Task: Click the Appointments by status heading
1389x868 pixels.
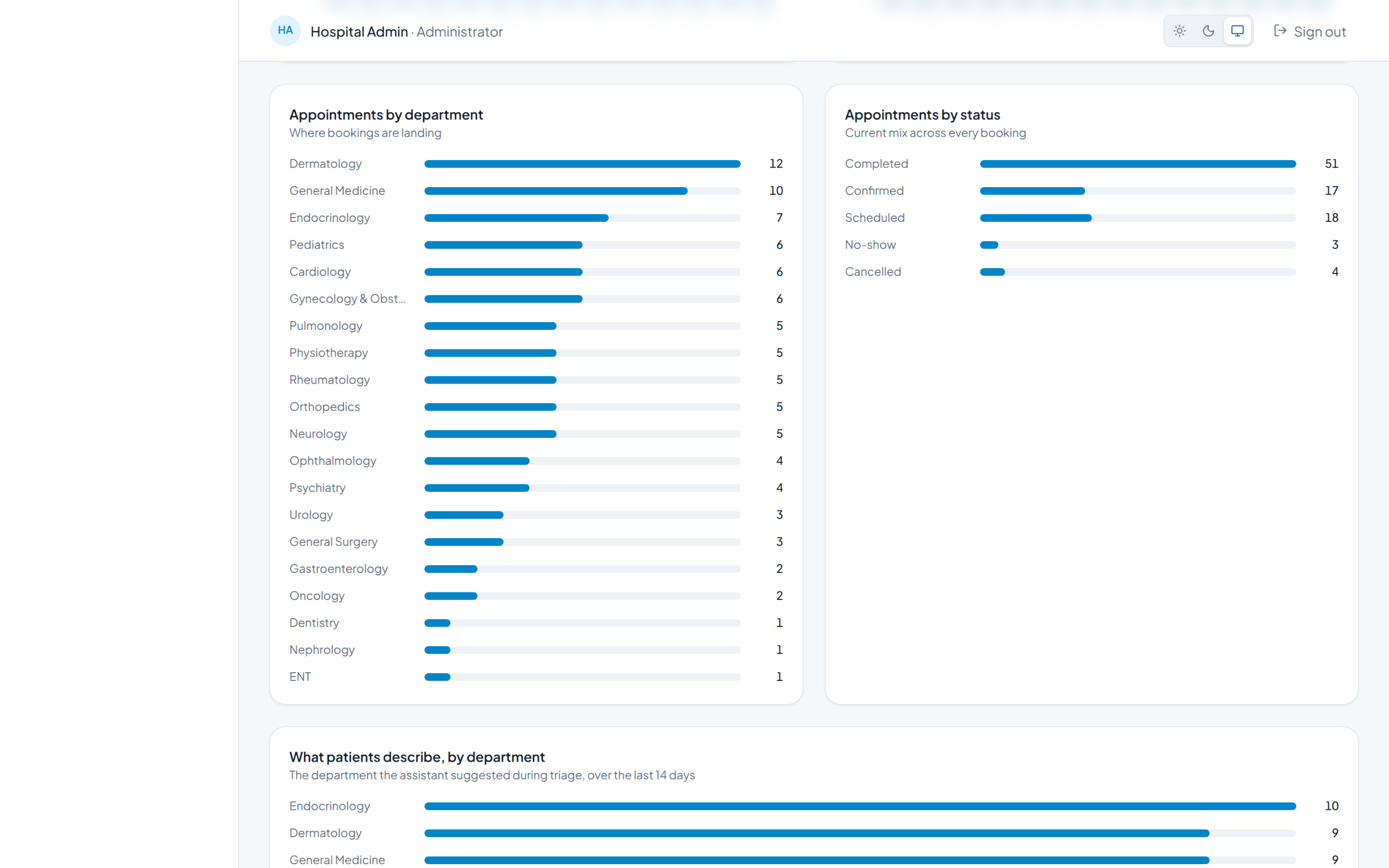Action: point(922,115)
